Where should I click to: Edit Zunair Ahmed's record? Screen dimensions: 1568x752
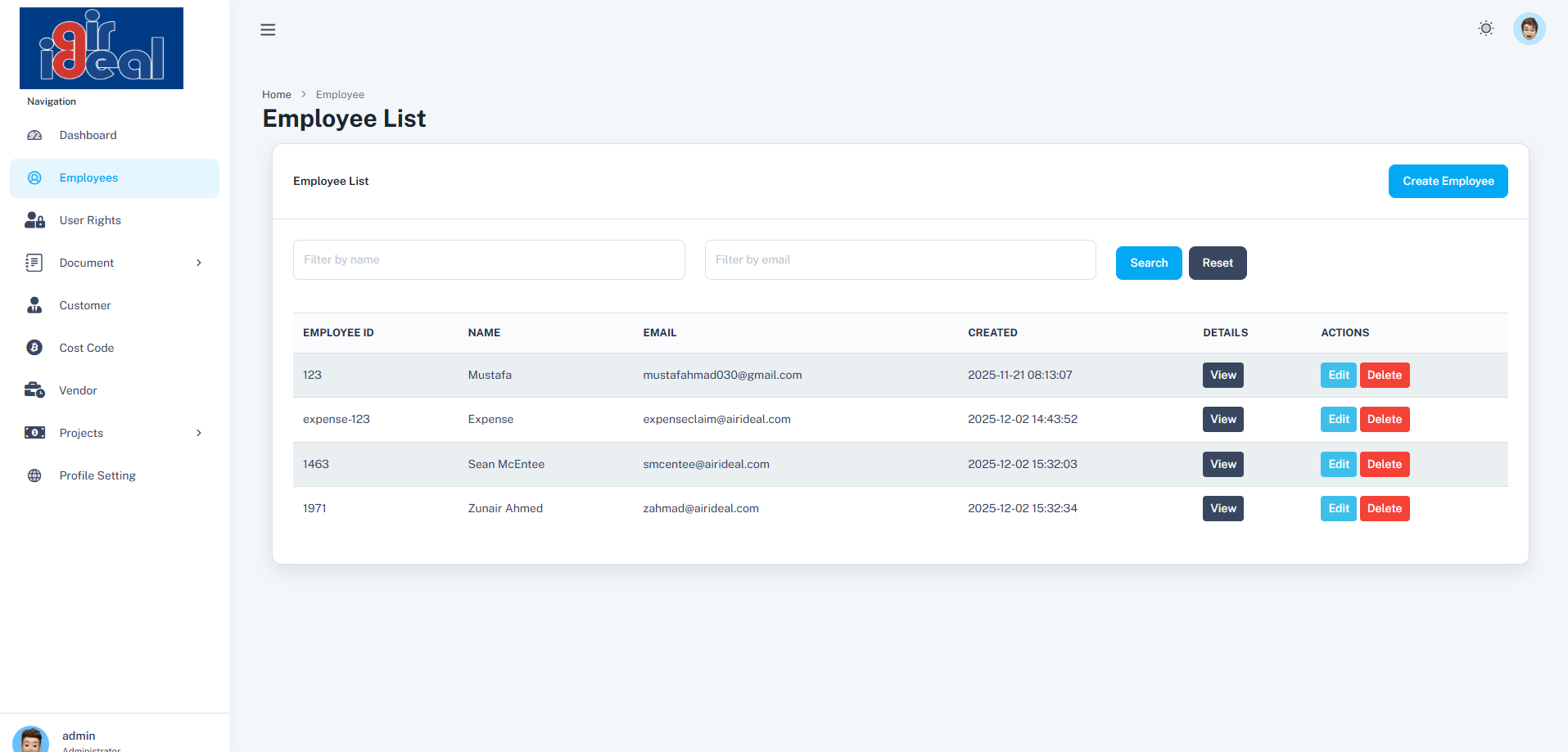point(1339,508)
